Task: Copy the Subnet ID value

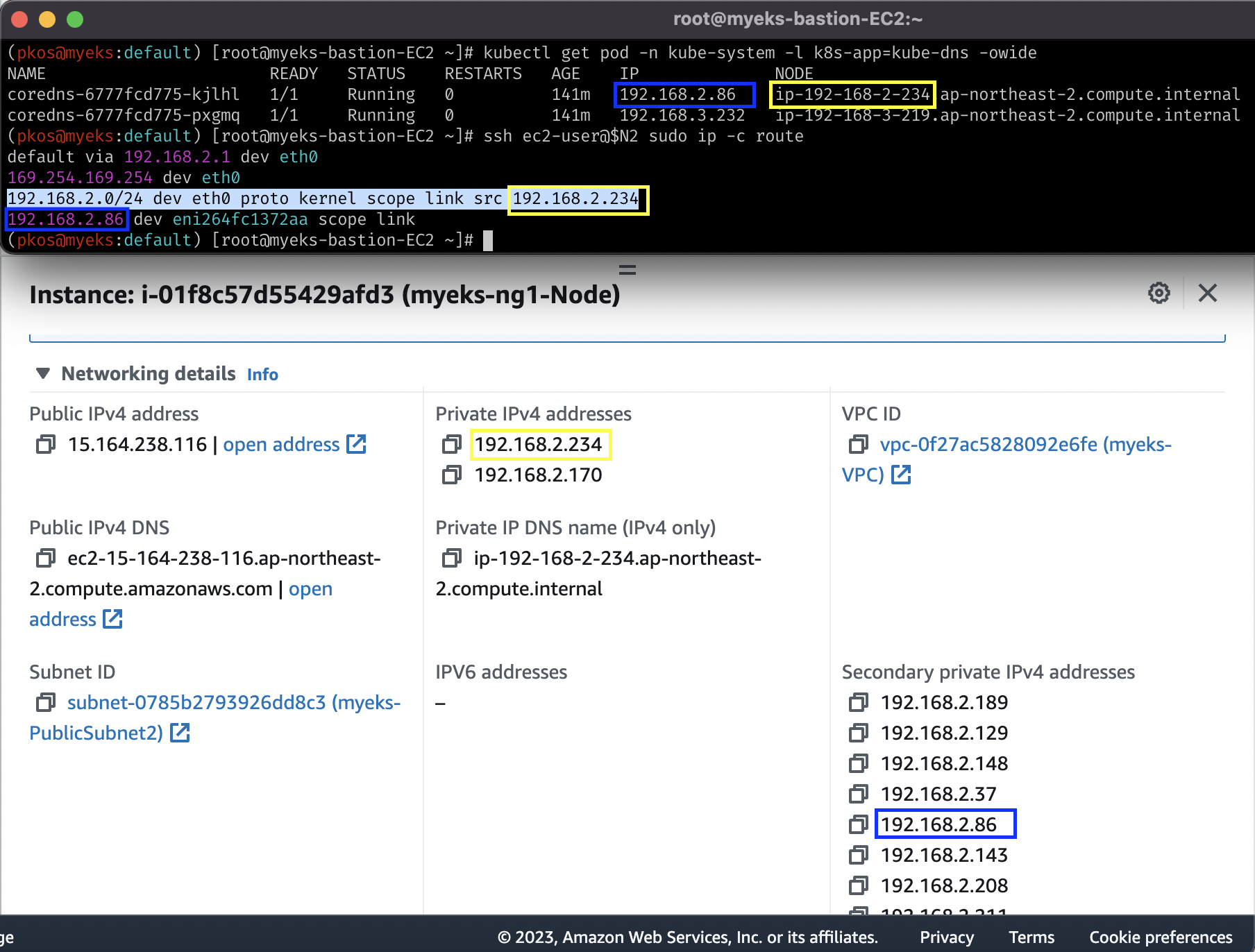Action: 46,702
